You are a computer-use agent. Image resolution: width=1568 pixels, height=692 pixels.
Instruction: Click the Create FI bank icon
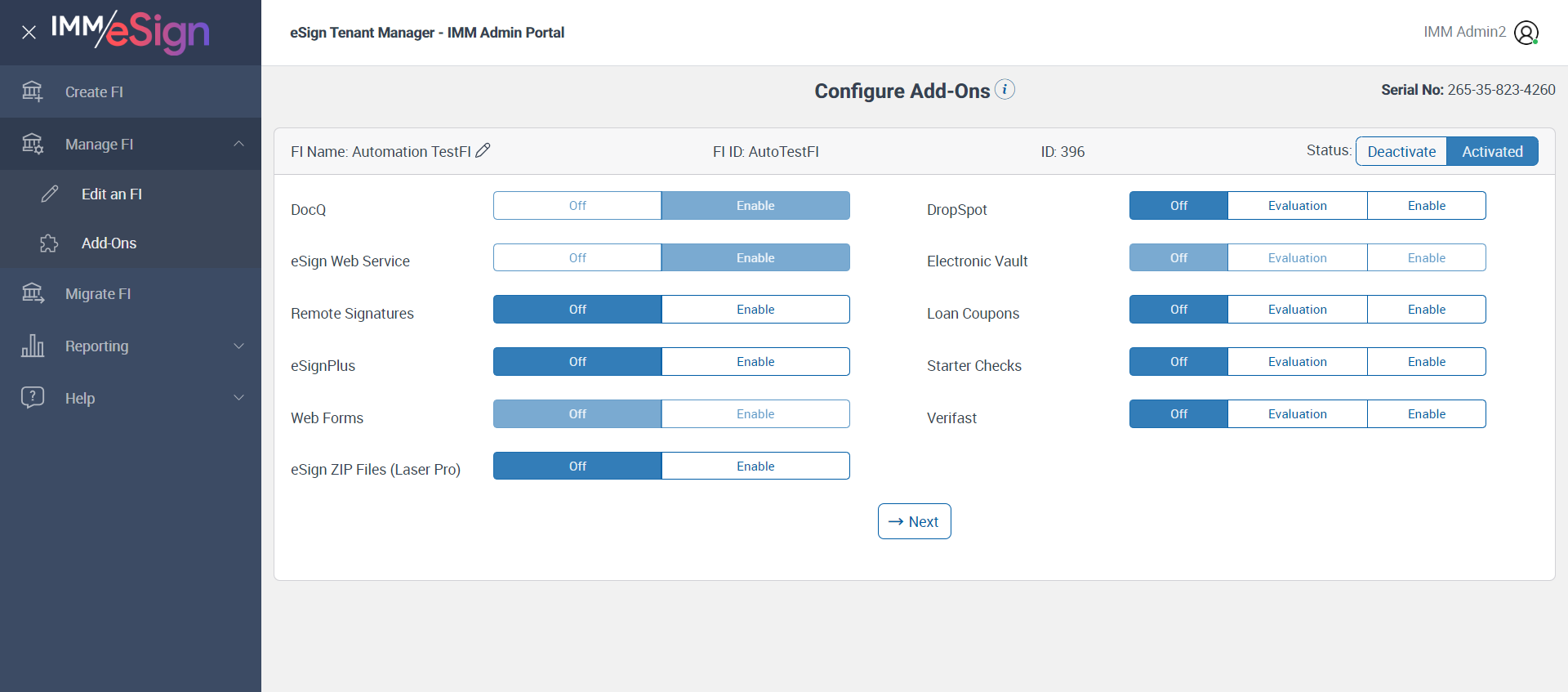click(x=33, y=92)
